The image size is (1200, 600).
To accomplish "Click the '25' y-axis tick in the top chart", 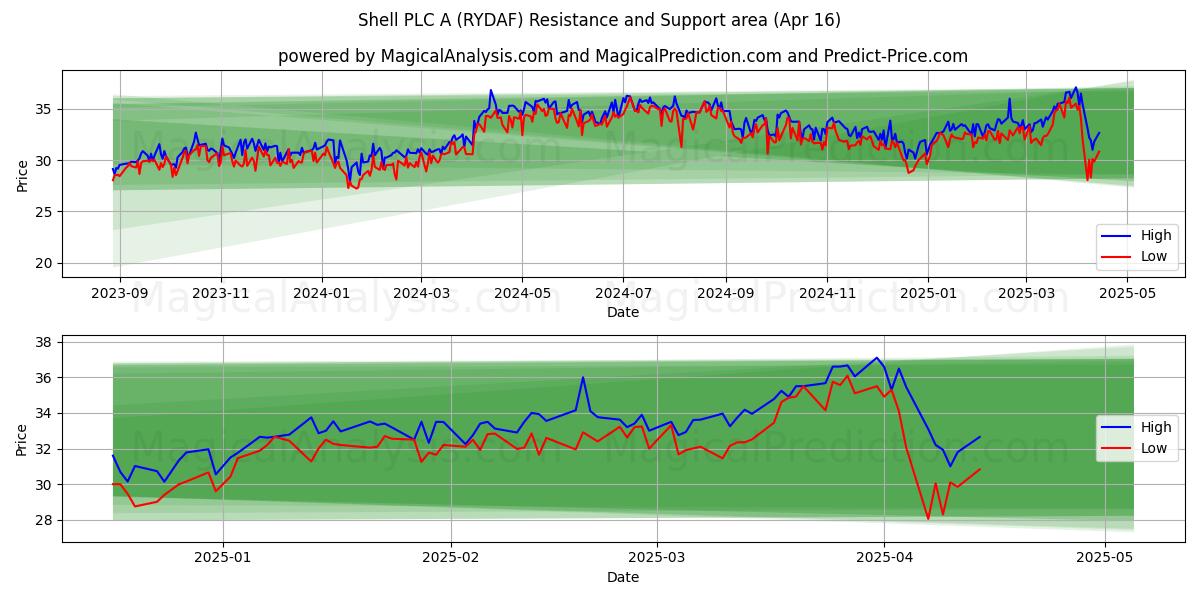I will (x=46, y=212).
